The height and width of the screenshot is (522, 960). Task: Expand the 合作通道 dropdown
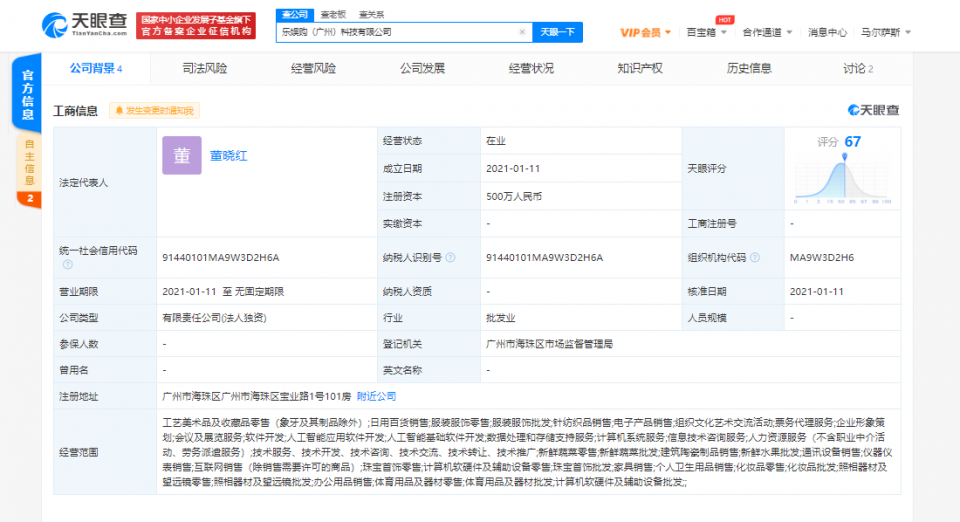[x=767, y=32]
